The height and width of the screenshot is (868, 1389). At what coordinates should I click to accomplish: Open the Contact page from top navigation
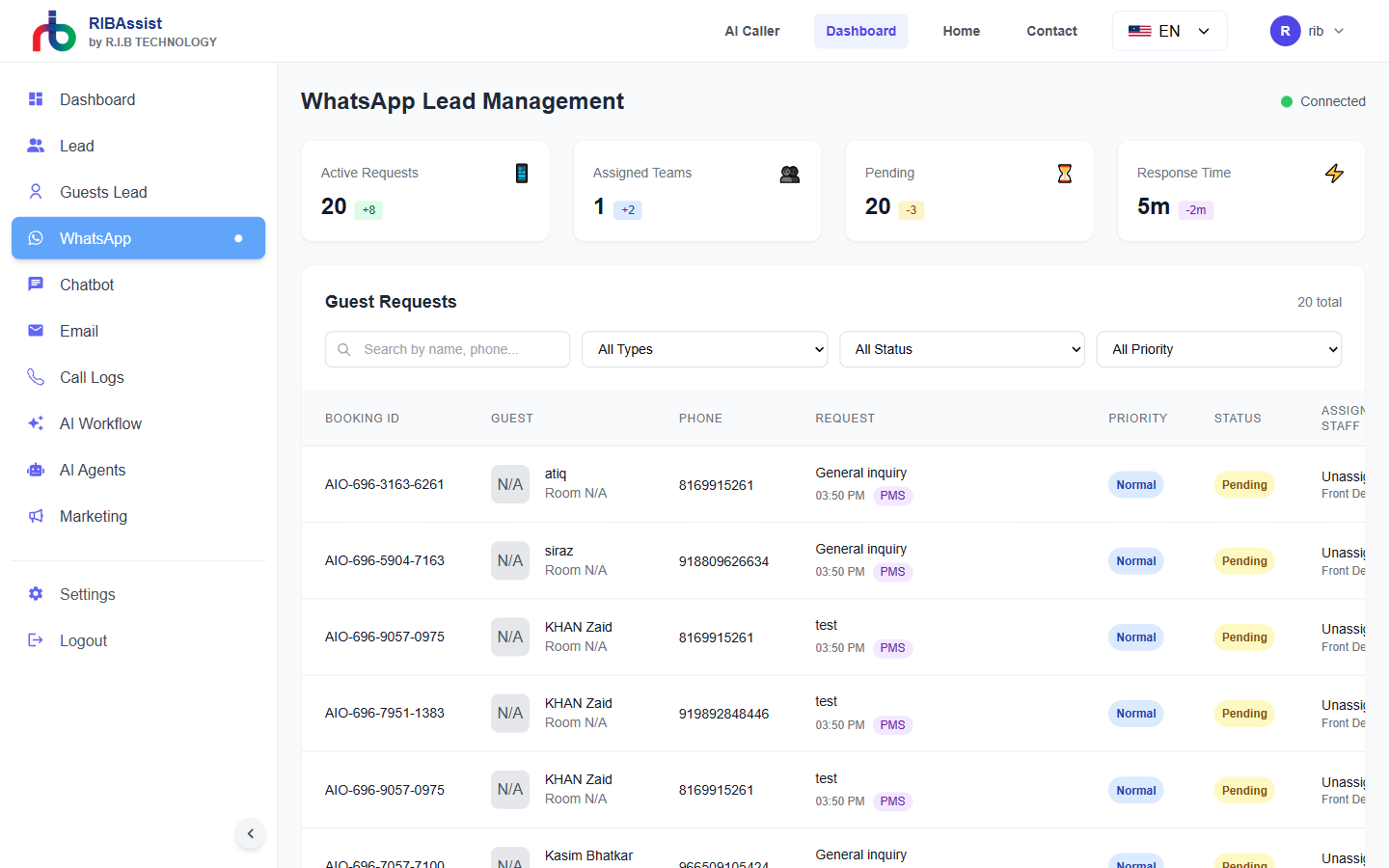coord(1051,30)
